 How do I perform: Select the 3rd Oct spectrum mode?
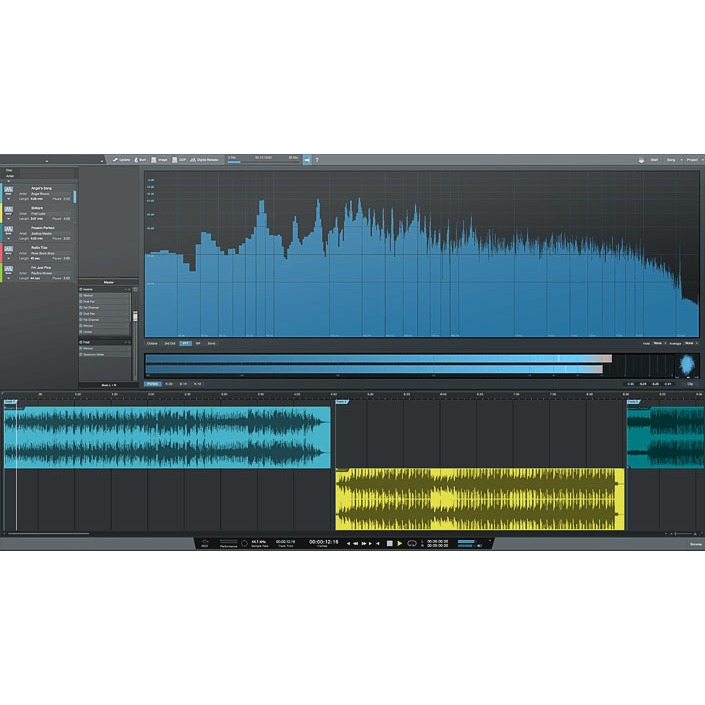coord(169,343)
